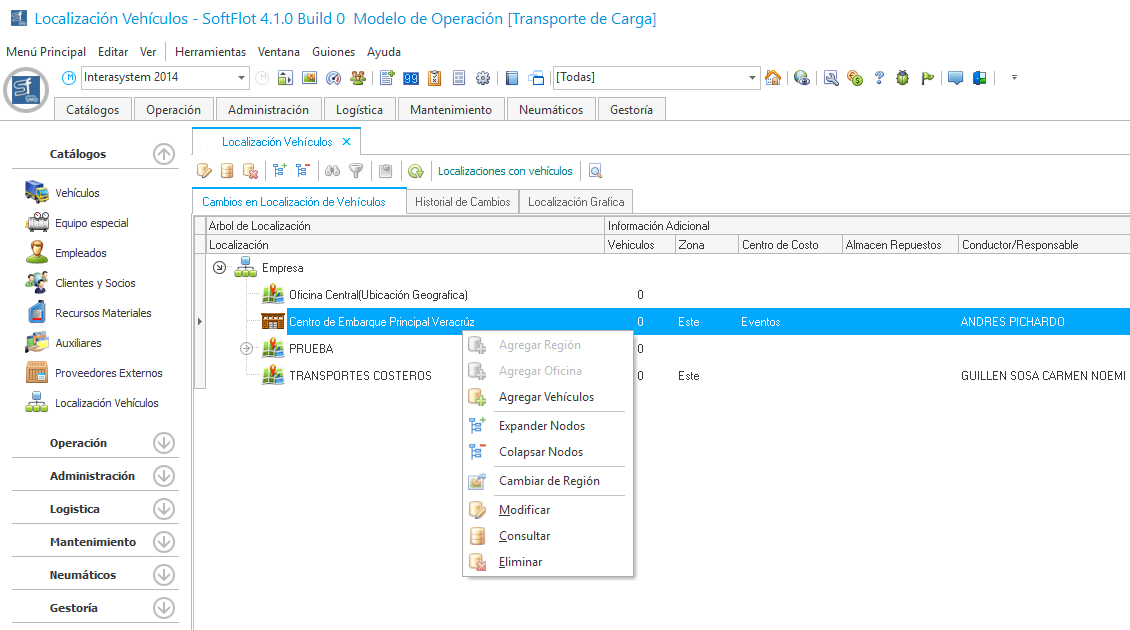Click the green bug icon in toolbar

point(903,78)
